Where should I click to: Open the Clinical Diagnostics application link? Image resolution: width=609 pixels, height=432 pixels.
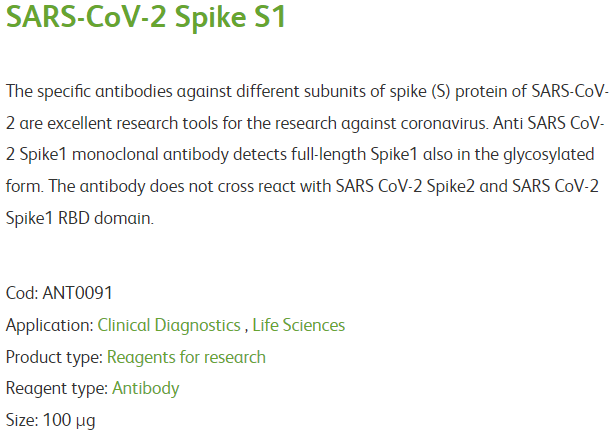point(169,326)
